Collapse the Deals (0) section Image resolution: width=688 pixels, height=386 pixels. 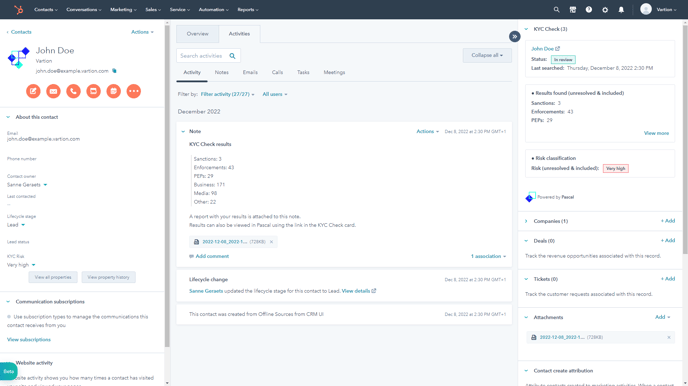526,241
